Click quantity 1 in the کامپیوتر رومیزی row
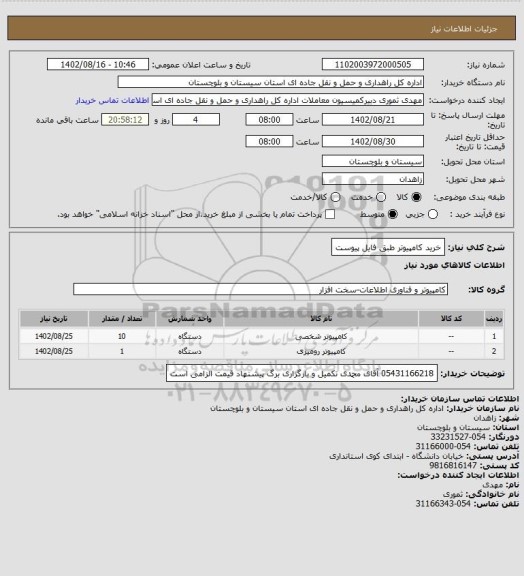Image resolution: width=524 pixels, height=576 pixels. coord(122,351)
